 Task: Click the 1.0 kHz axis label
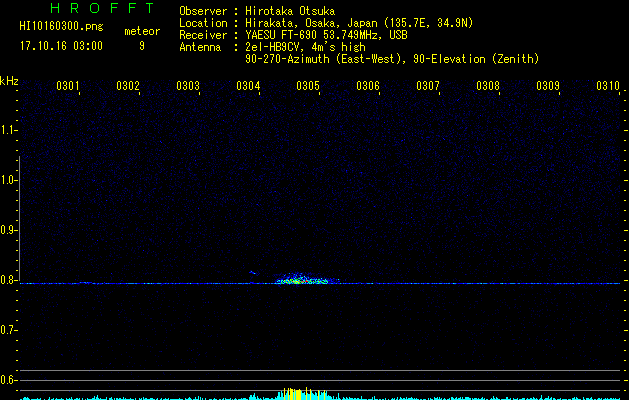(8, 180)
